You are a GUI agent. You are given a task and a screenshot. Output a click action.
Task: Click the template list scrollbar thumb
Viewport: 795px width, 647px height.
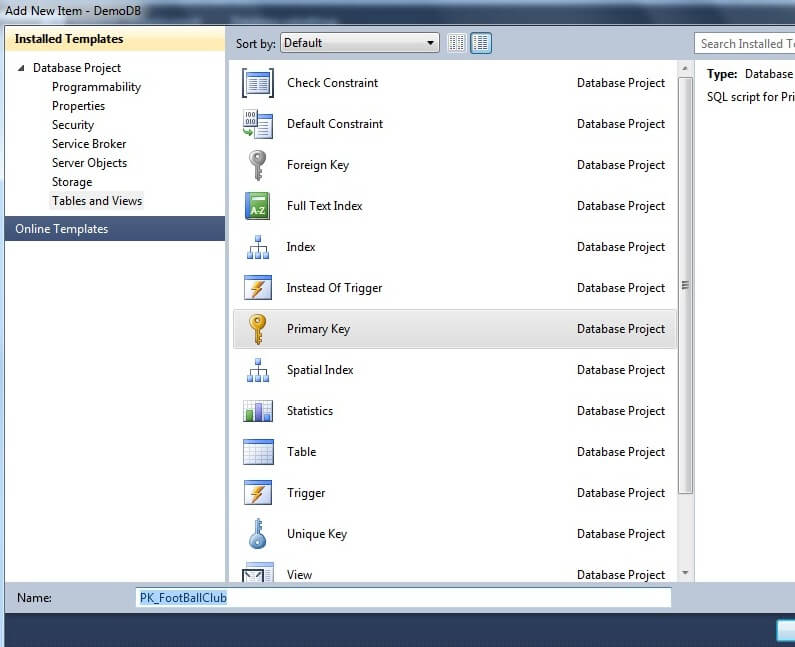685,285
